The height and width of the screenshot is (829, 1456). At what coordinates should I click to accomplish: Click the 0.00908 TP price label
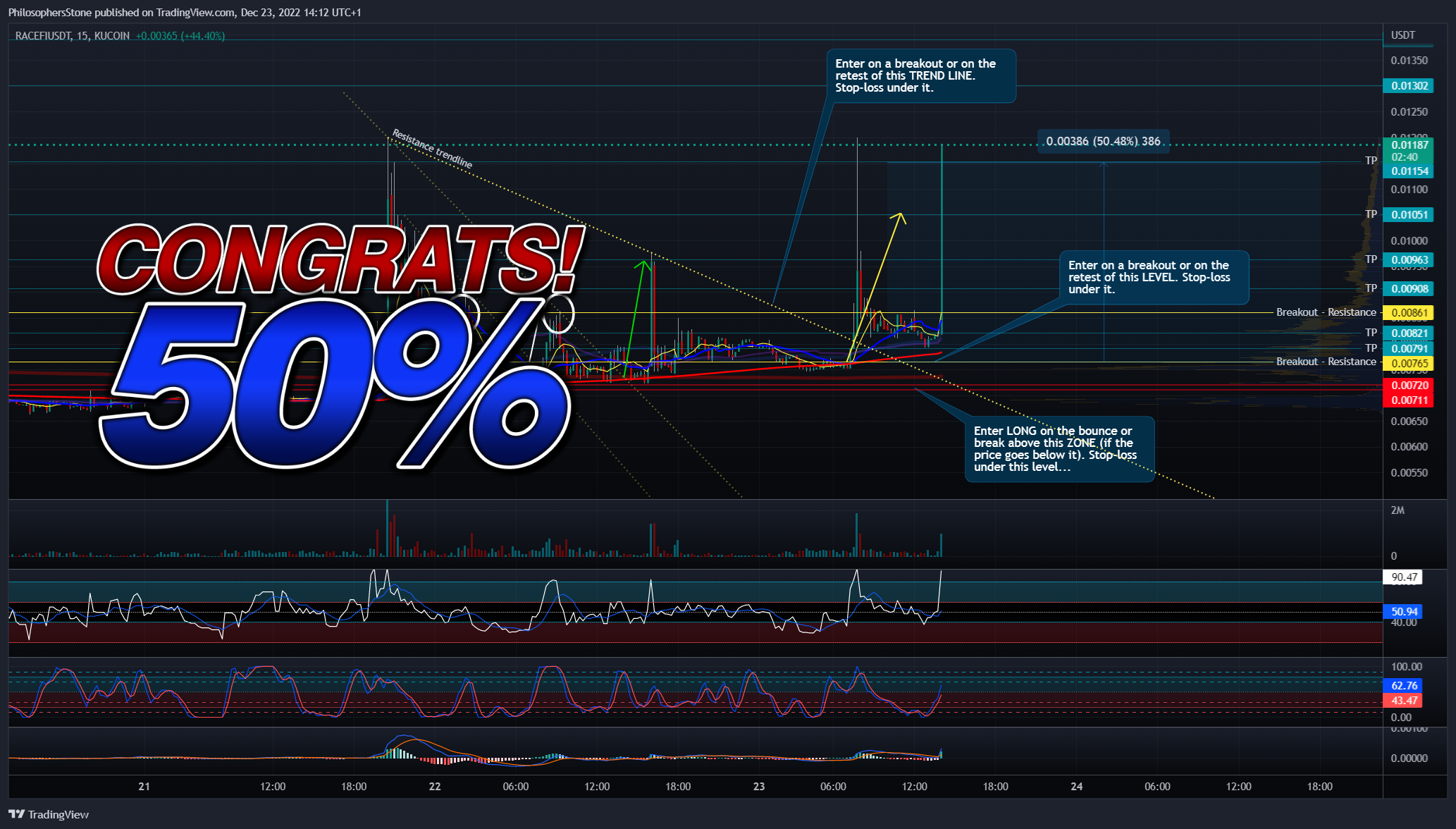(1409, 289)
